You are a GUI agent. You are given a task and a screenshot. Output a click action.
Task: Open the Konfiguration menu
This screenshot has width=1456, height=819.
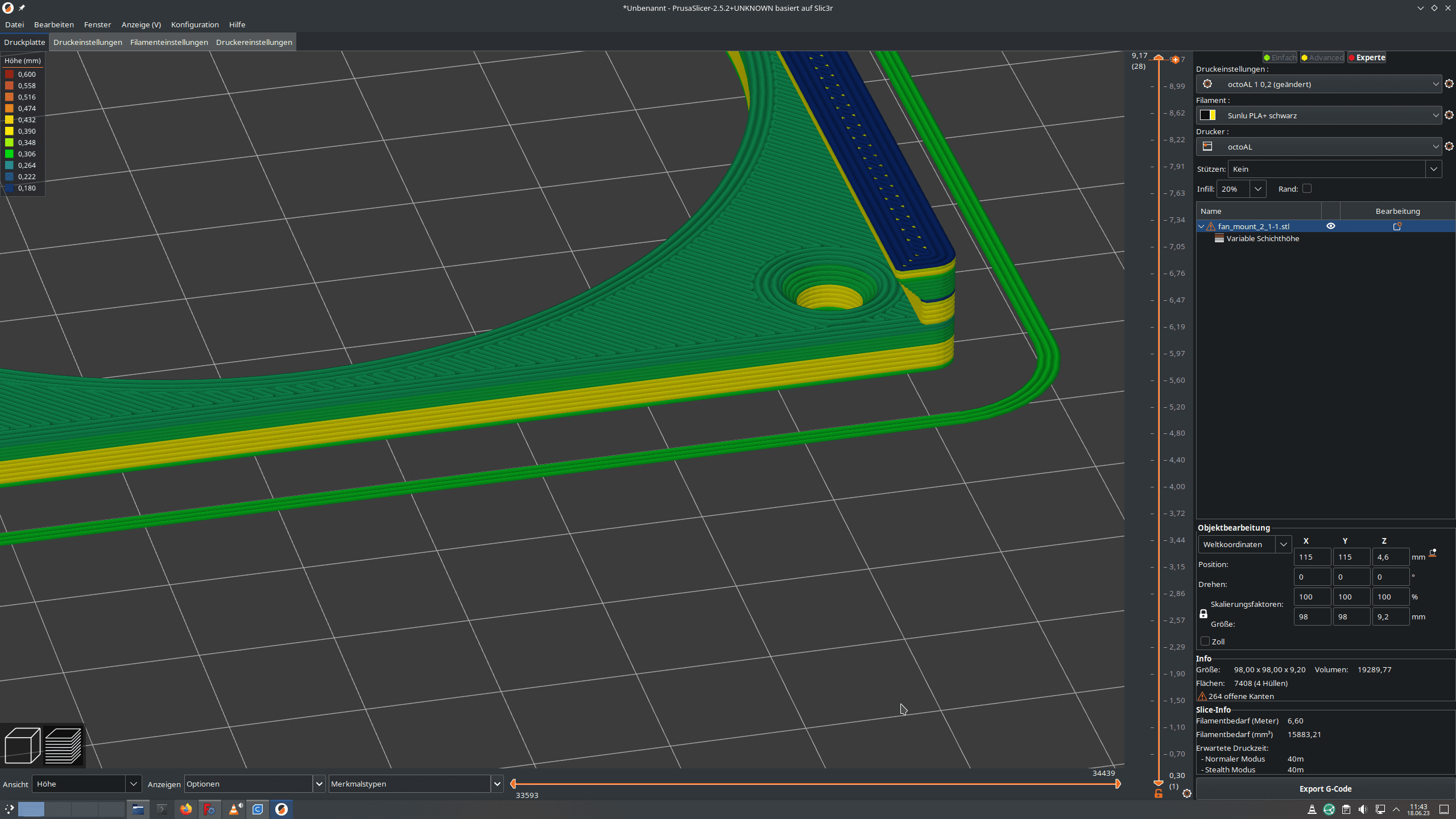coord(195,24)
